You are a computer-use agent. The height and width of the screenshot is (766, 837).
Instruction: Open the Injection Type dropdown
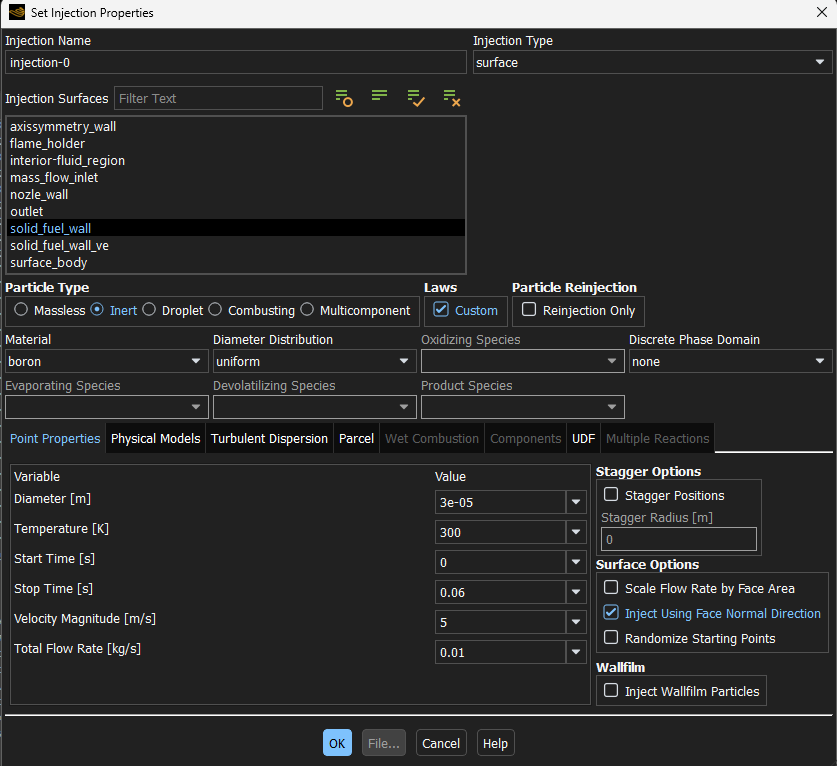pos(651,62)
